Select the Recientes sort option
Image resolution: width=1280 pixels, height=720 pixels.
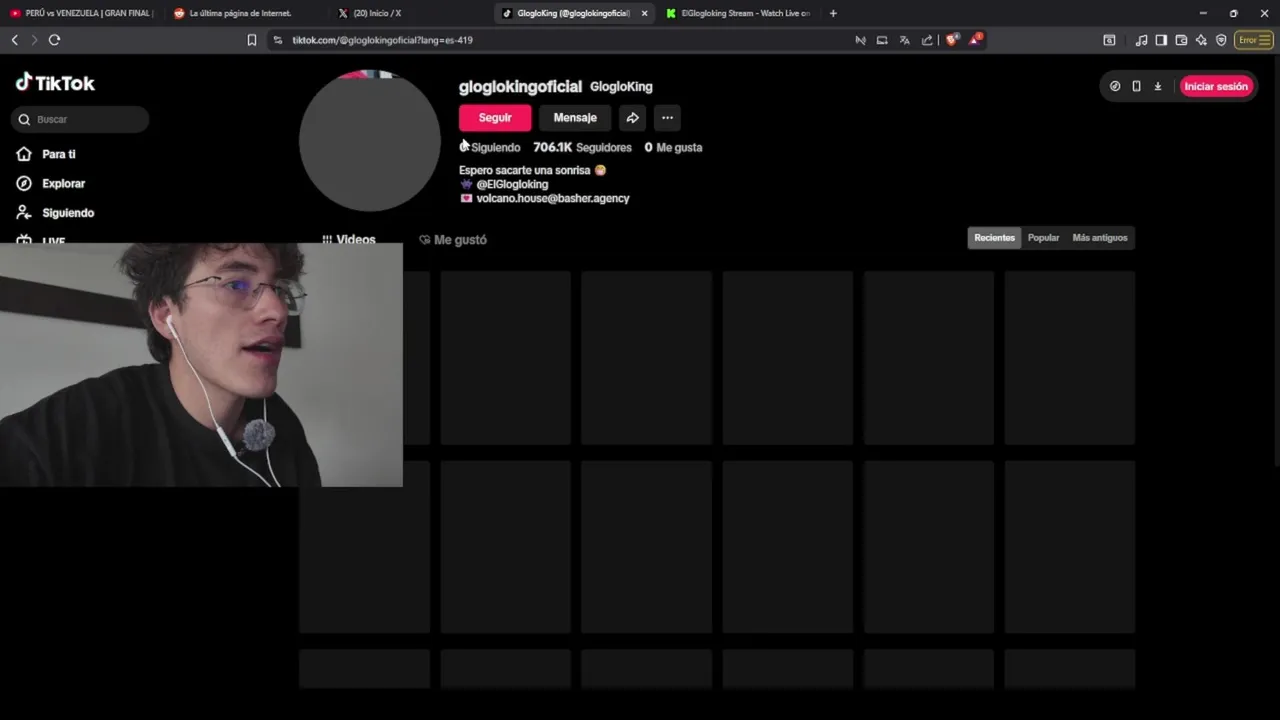tap(994, 238)
